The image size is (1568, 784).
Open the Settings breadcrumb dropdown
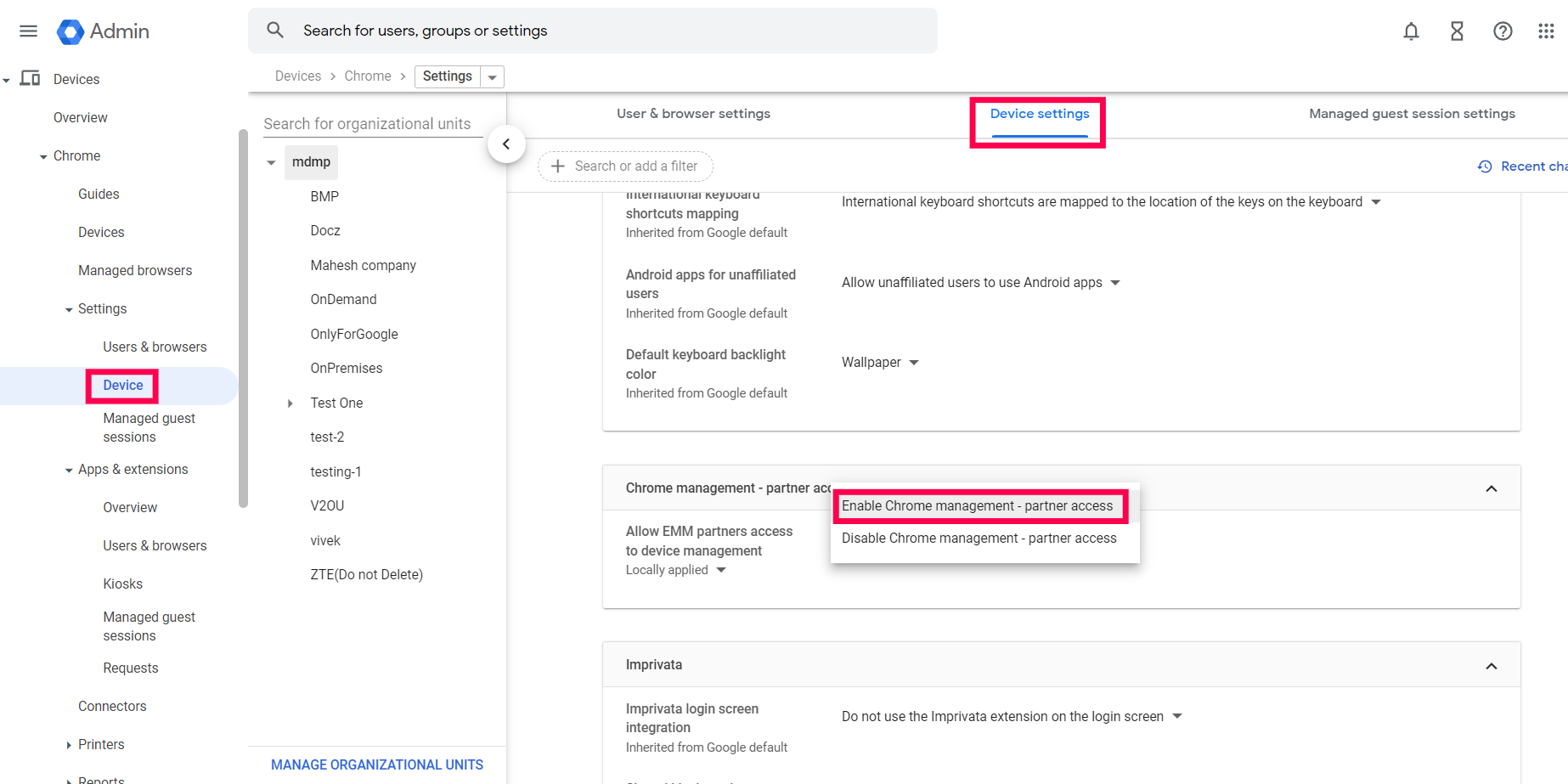click(492, 77)
